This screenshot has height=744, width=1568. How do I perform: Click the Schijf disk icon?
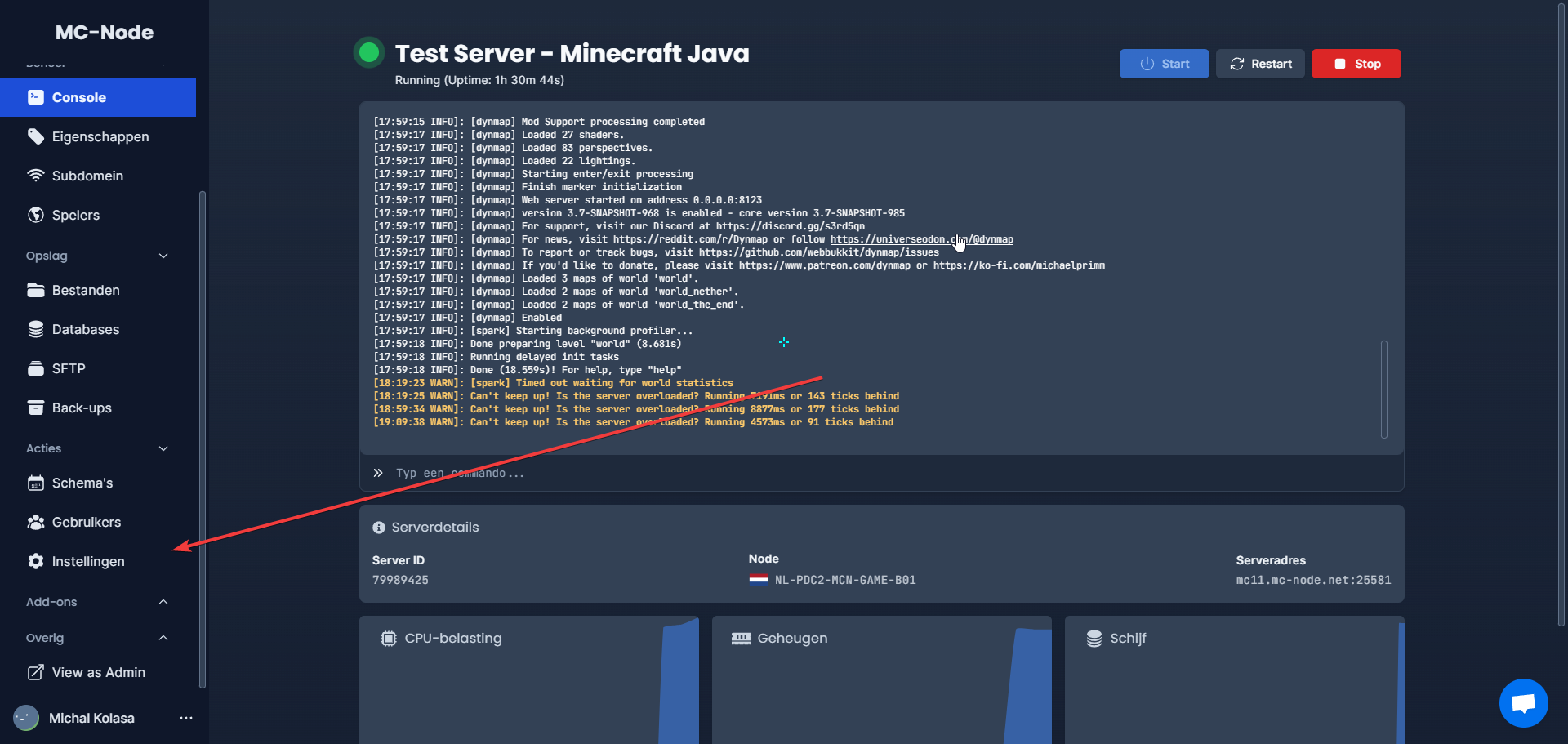(x=1094, y=639)
